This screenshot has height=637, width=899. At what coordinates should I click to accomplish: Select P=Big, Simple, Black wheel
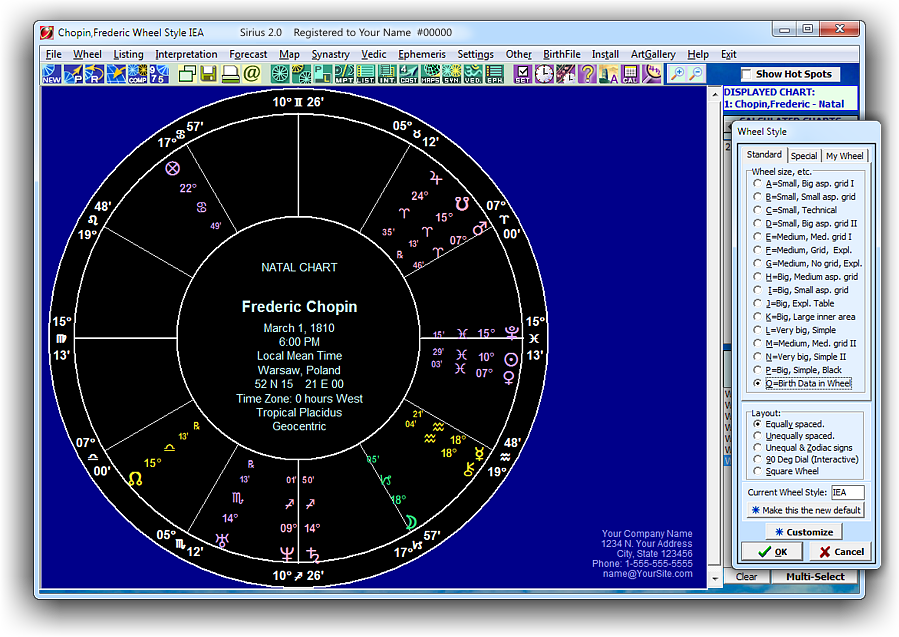point(757,370)
